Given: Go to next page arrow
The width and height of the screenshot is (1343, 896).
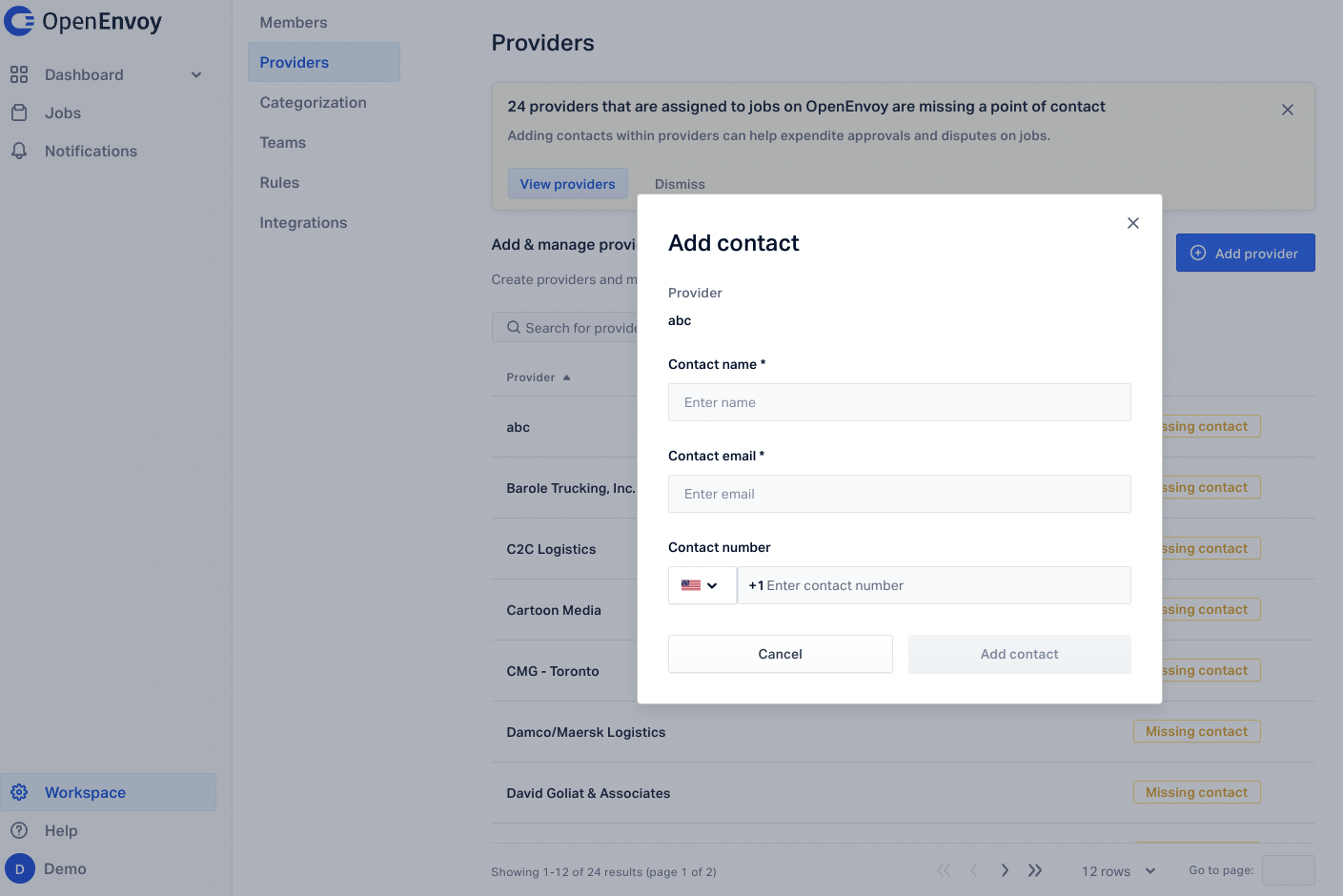Looking at the screenshot, I should [x=1005, y=870].
